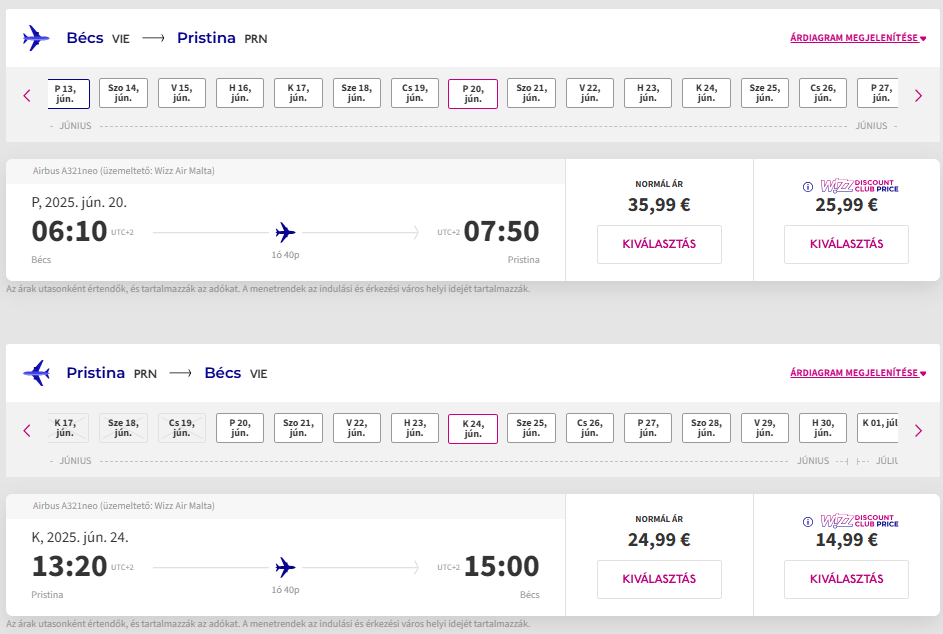
Task: Click the outbound flight airplane icon beside Bécs
Action: pyautogui.click(x=36, y=38)
